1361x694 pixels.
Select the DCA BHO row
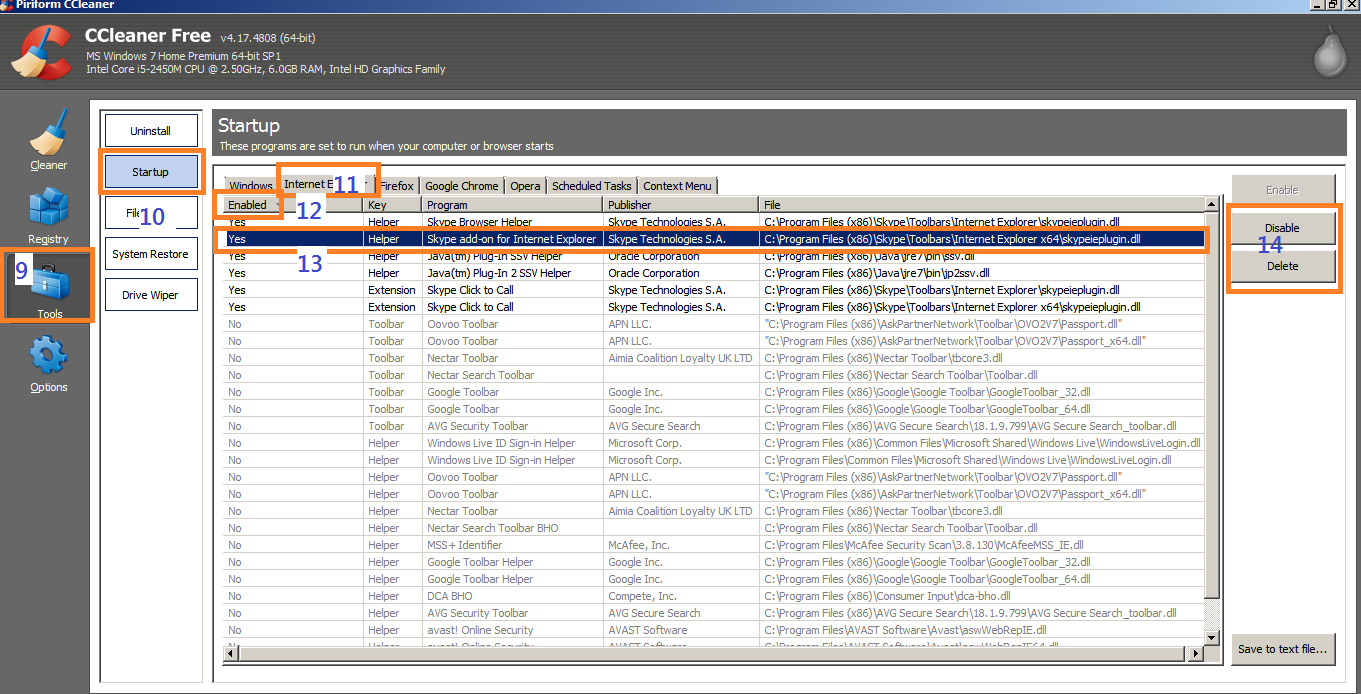(713, 596)
